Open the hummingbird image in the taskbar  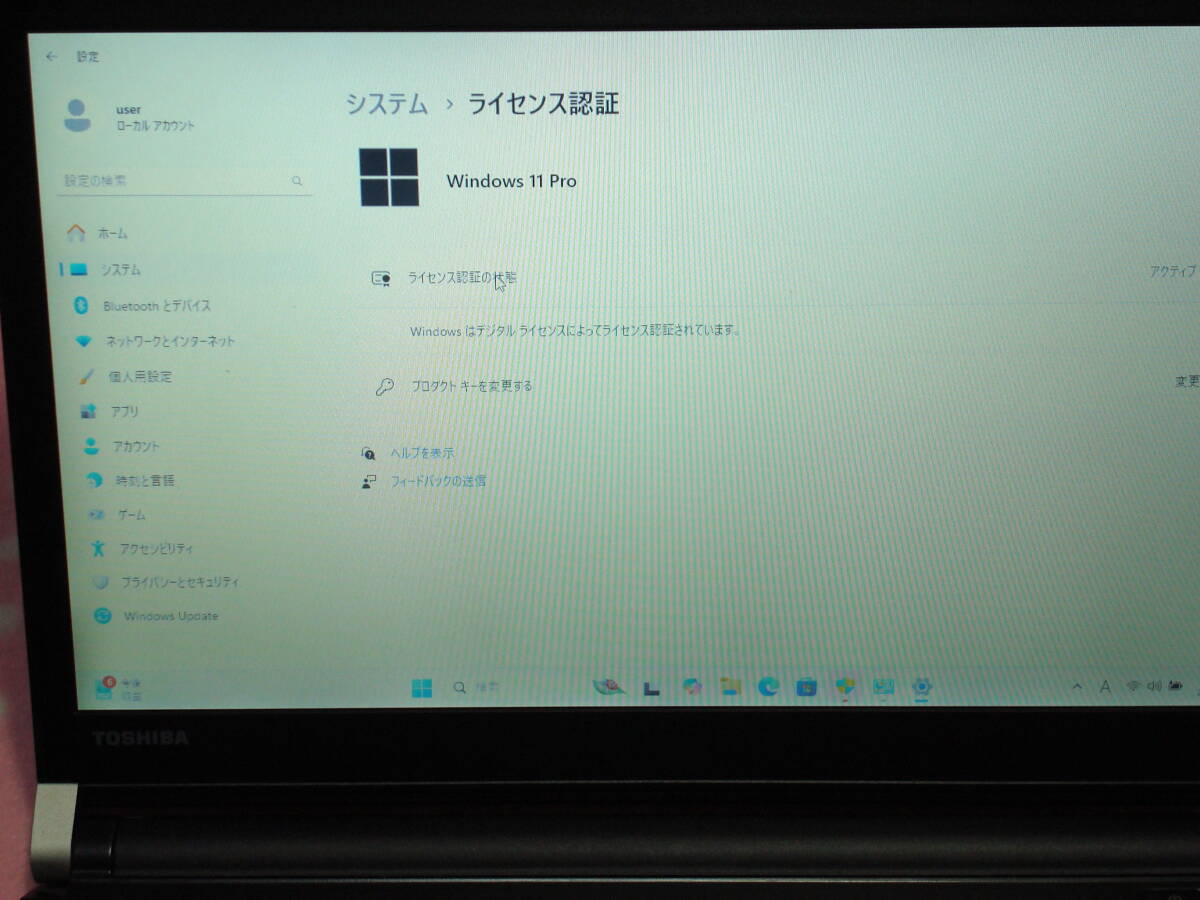tap(608, 687)
